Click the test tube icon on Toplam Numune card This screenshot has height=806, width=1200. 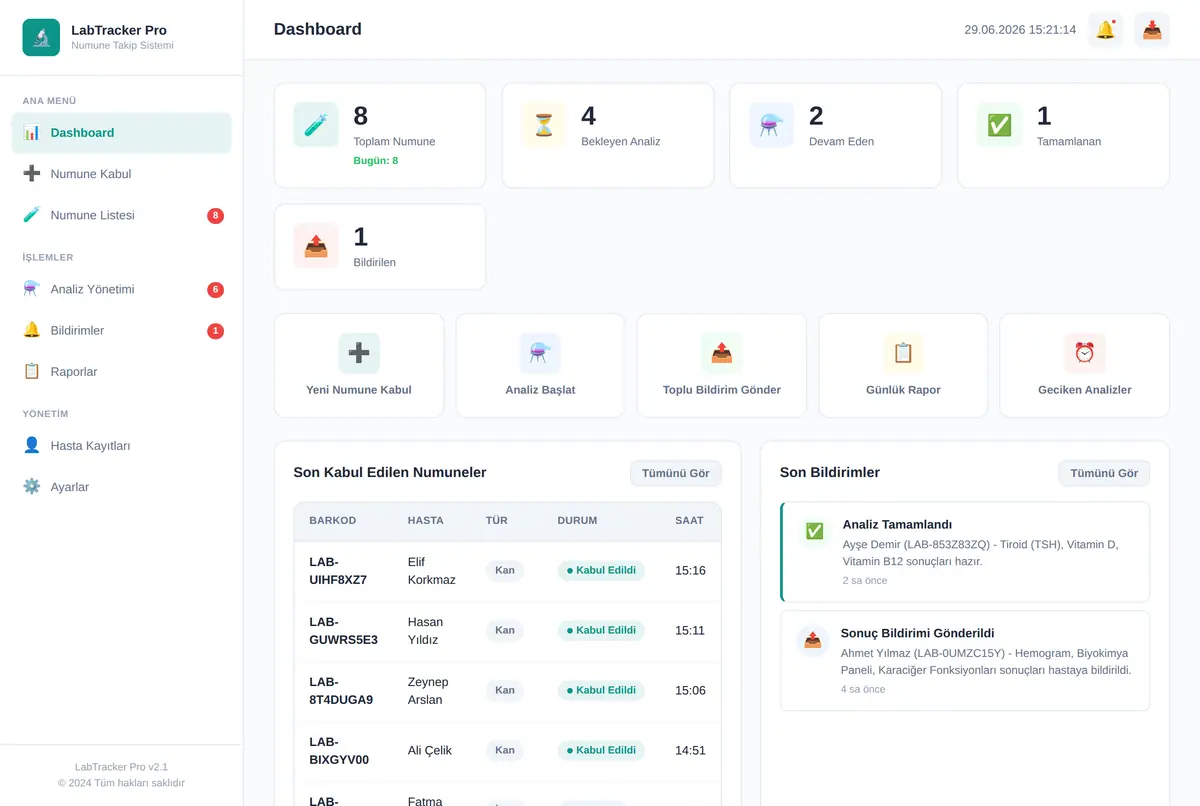316,125
